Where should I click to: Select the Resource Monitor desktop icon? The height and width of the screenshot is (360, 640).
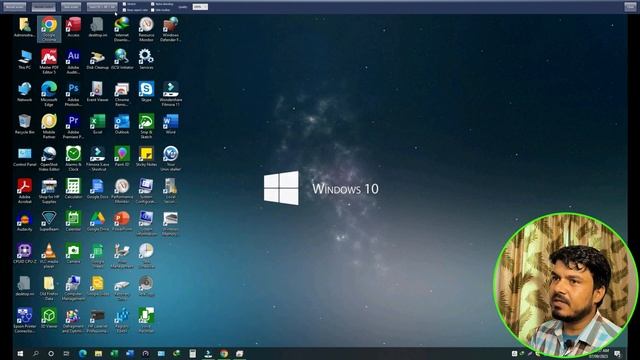(x=146, y=29)
